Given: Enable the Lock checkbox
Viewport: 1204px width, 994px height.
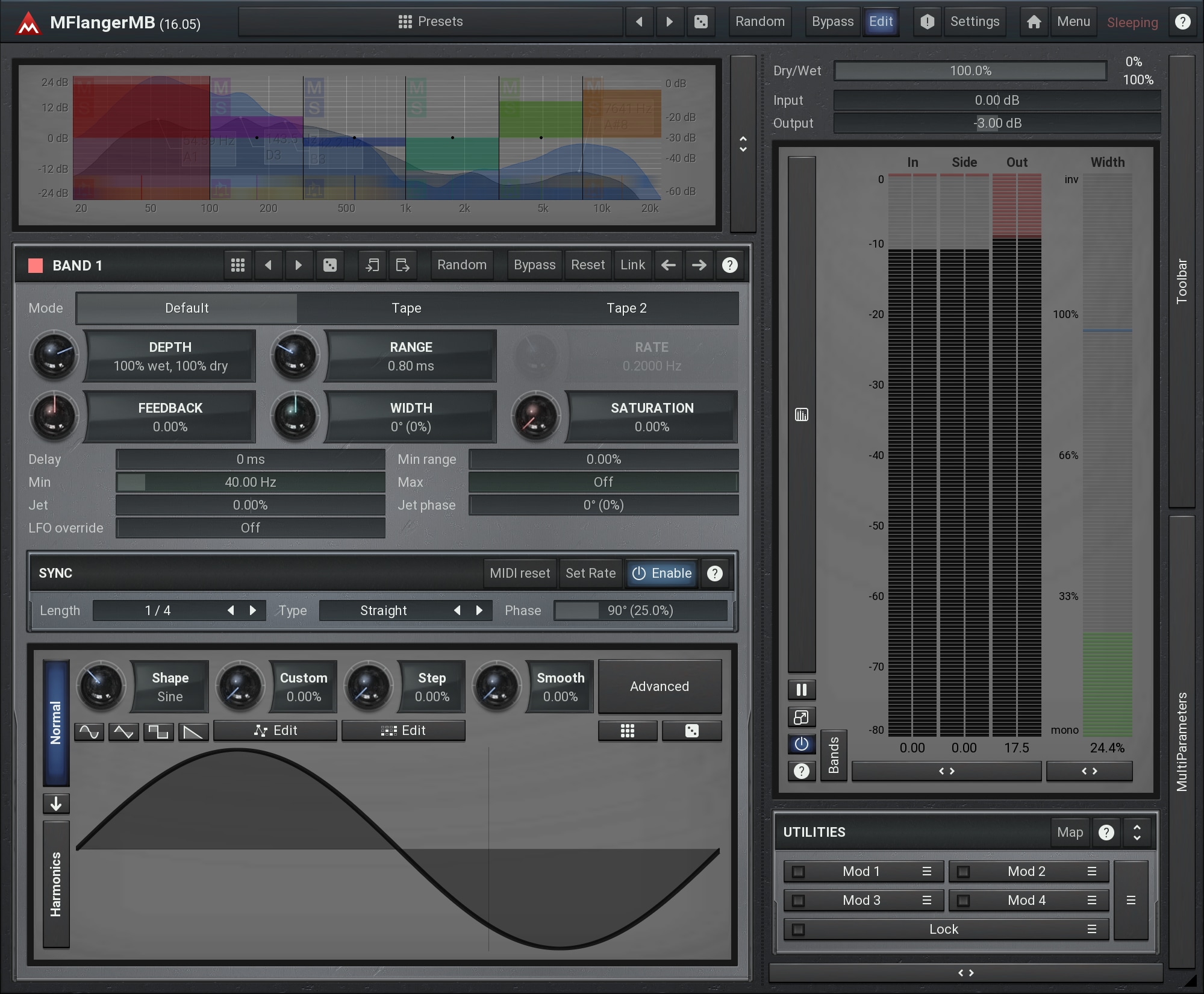Looking at the screenshot, I should (x=799, y=930).
